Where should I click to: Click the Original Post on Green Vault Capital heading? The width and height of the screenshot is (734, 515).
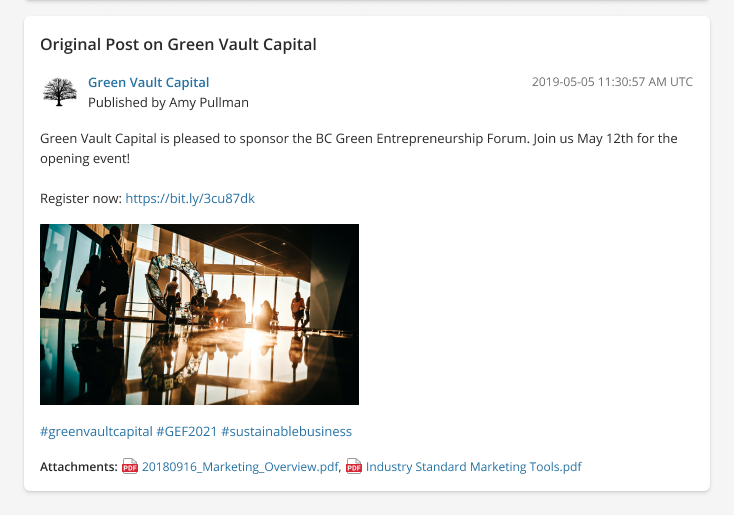click(178, 44)
